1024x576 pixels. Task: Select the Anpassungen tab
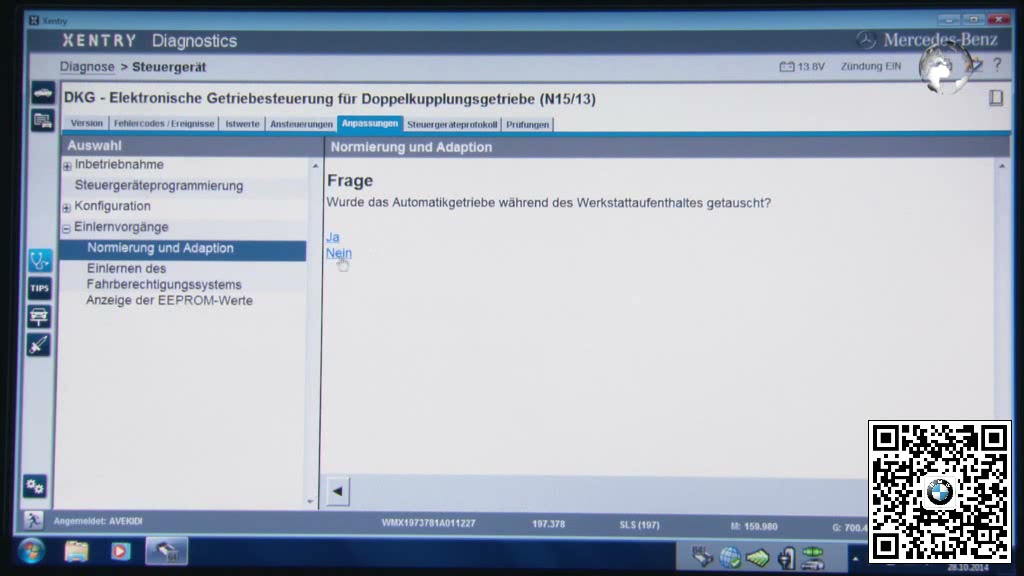coord(370,123)
